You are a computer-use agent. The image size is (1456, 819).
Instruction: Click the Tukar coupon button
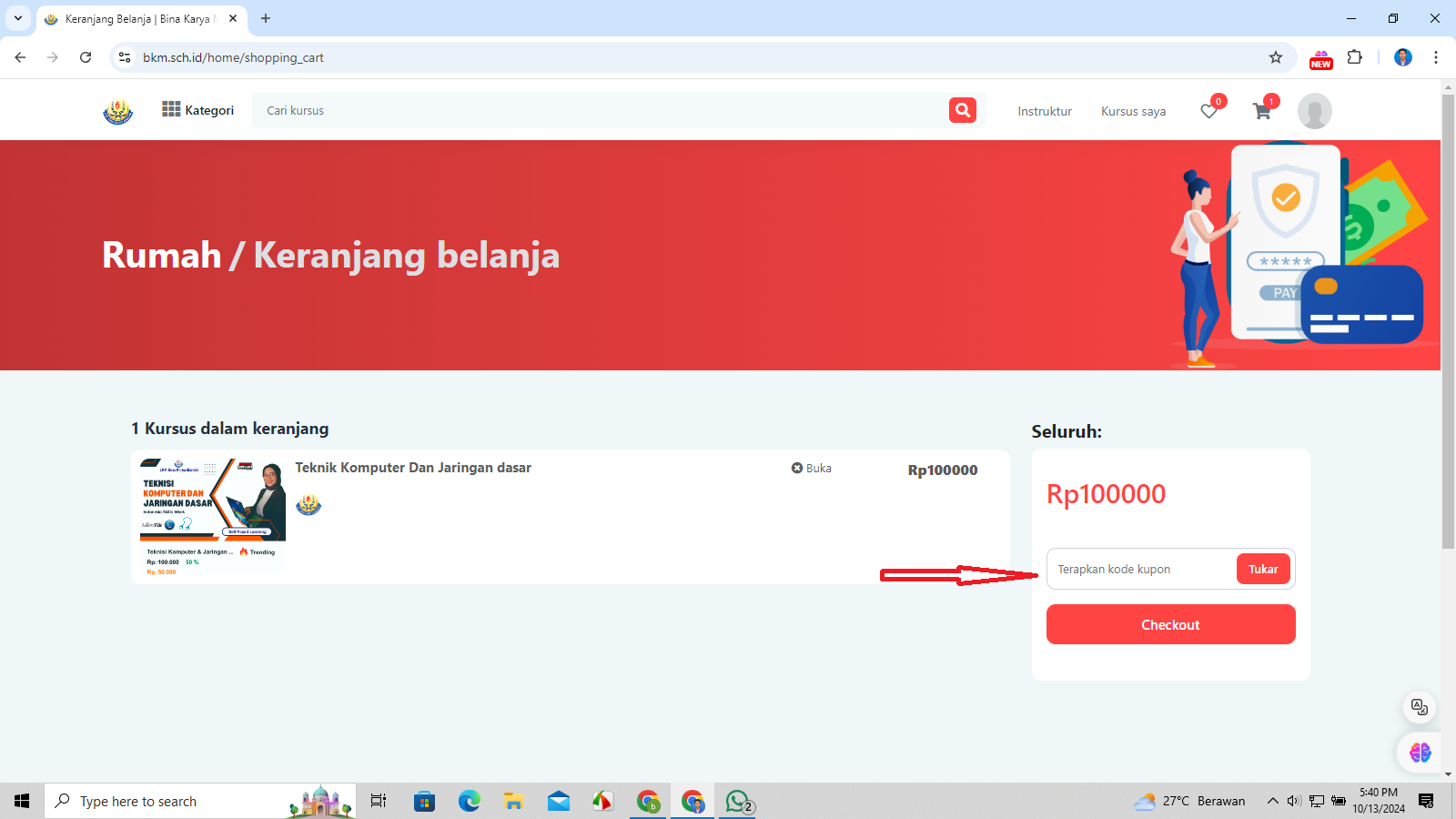tap(1262, 569)
